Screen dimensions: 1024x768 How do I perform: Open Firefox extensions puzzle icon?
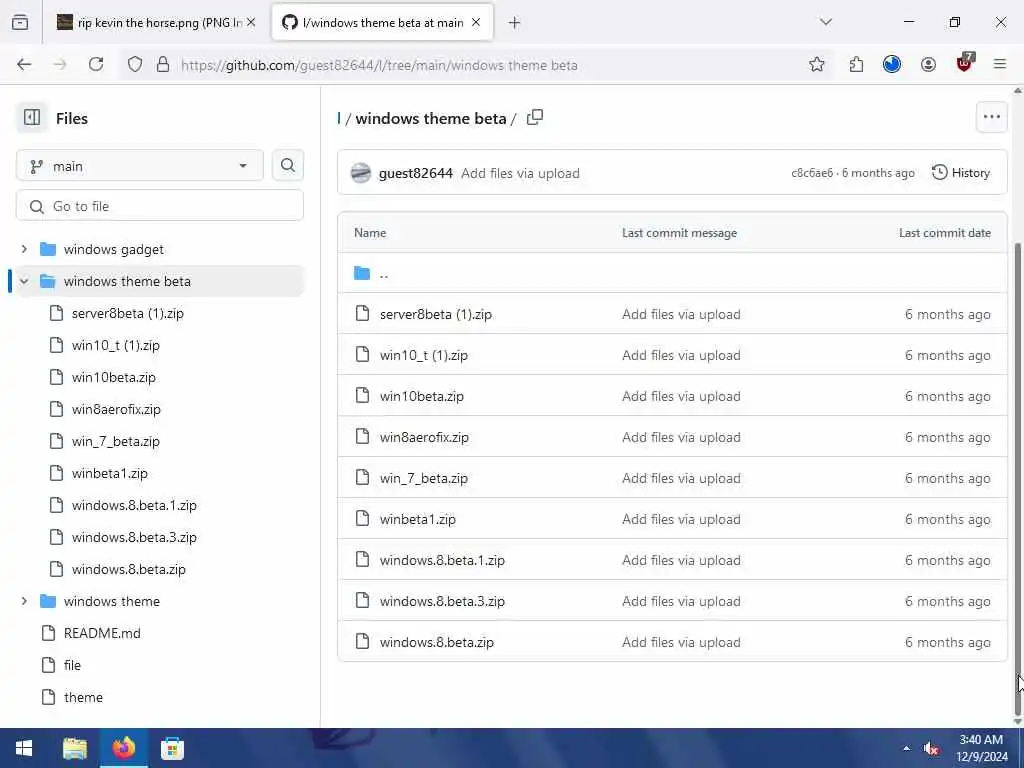856,65
